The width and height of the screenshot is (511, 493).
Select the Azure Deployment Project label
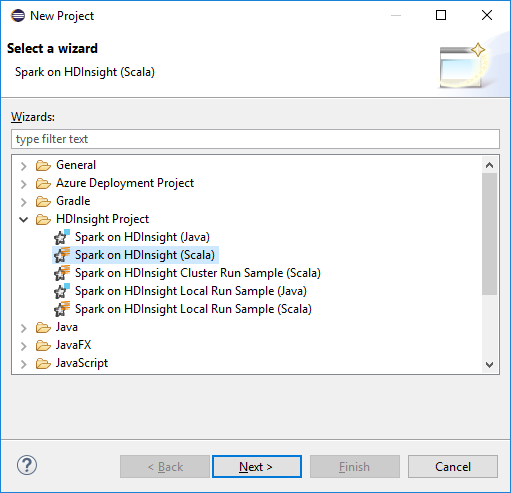[x=125, y=183]
